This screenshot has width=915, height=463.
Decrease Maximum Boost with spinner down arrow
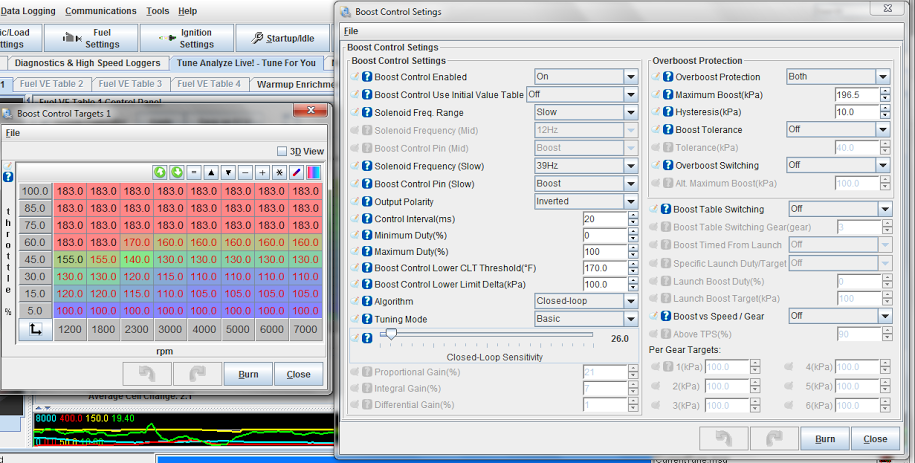pos(884,98)
